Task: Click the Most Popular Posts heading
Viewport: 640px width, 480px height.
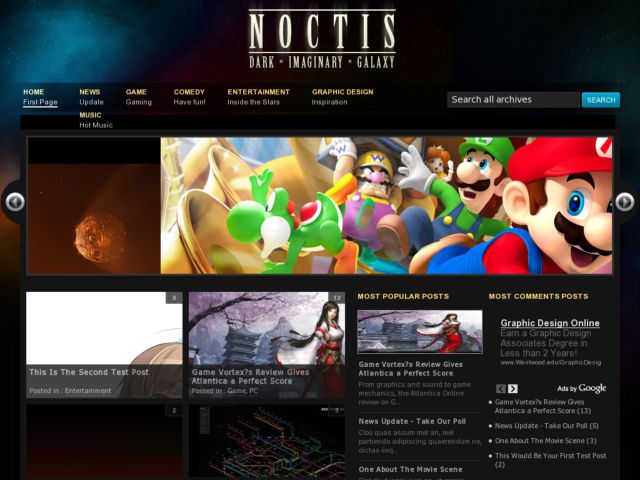Action: [x=403, y=296]
